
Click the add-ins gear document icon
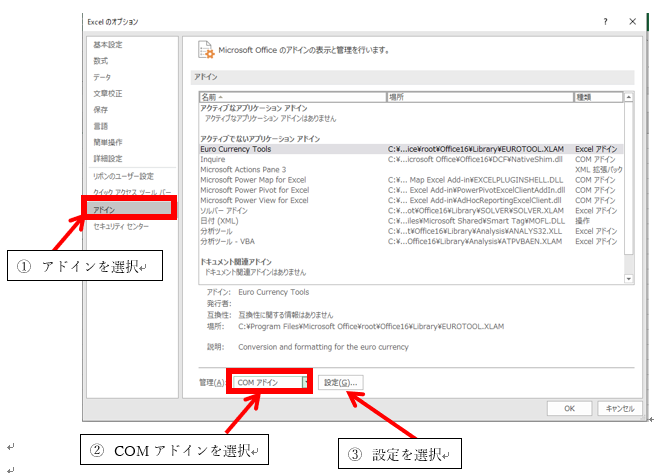click(206, 50)
